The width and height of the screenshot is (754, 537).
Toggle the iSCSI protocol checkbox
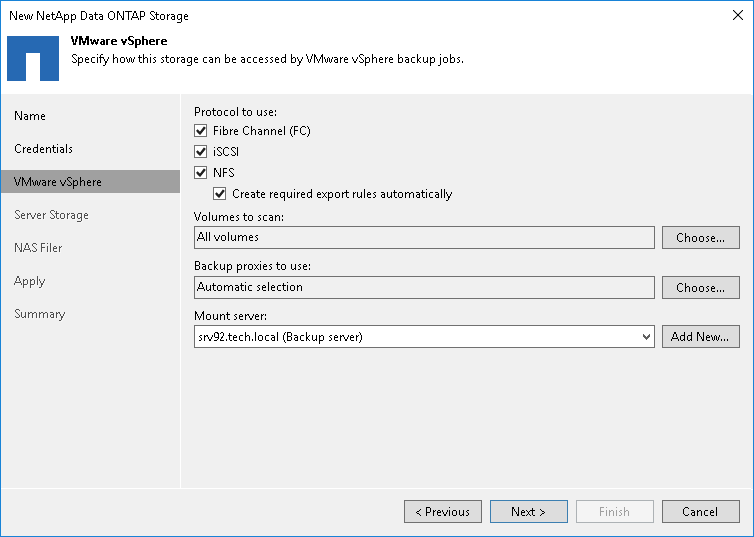pyautogui.click(x=201, y=152)
